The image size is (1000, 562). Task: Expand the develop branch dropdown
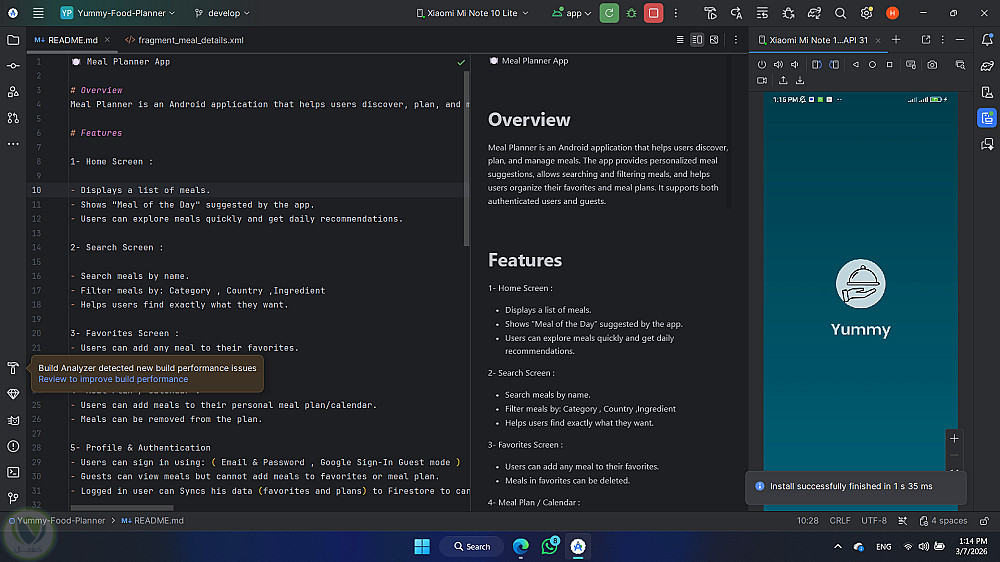click(222, 13)
